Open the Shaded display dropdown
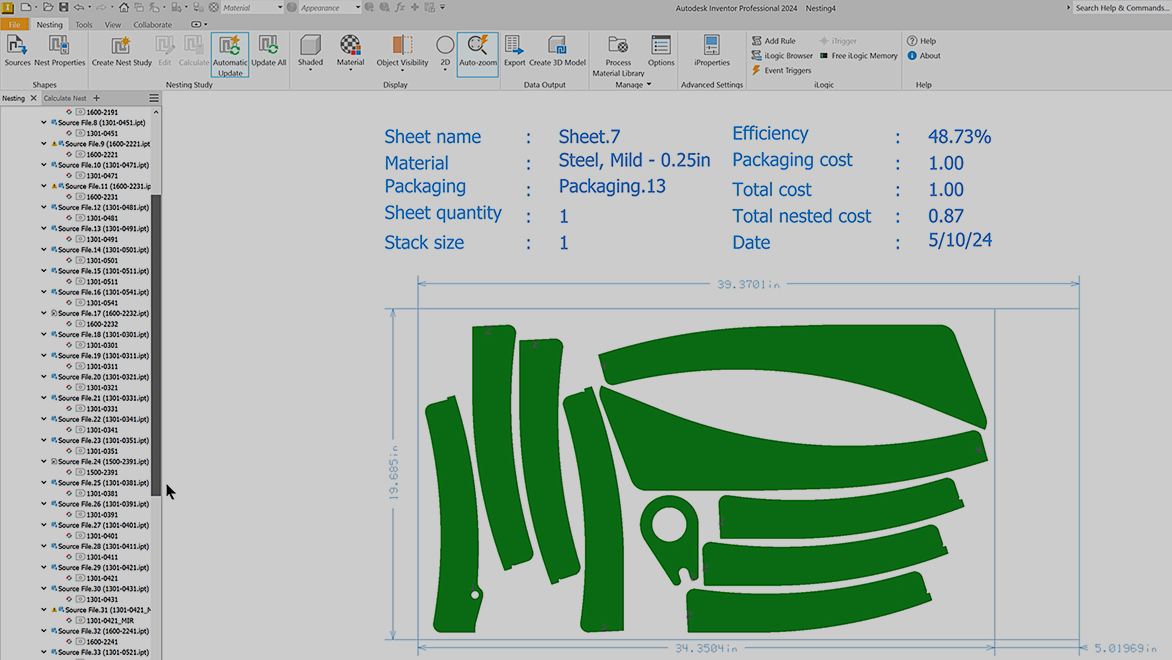The height and width of the screenshot is (660, 1172). click(310, 70)
